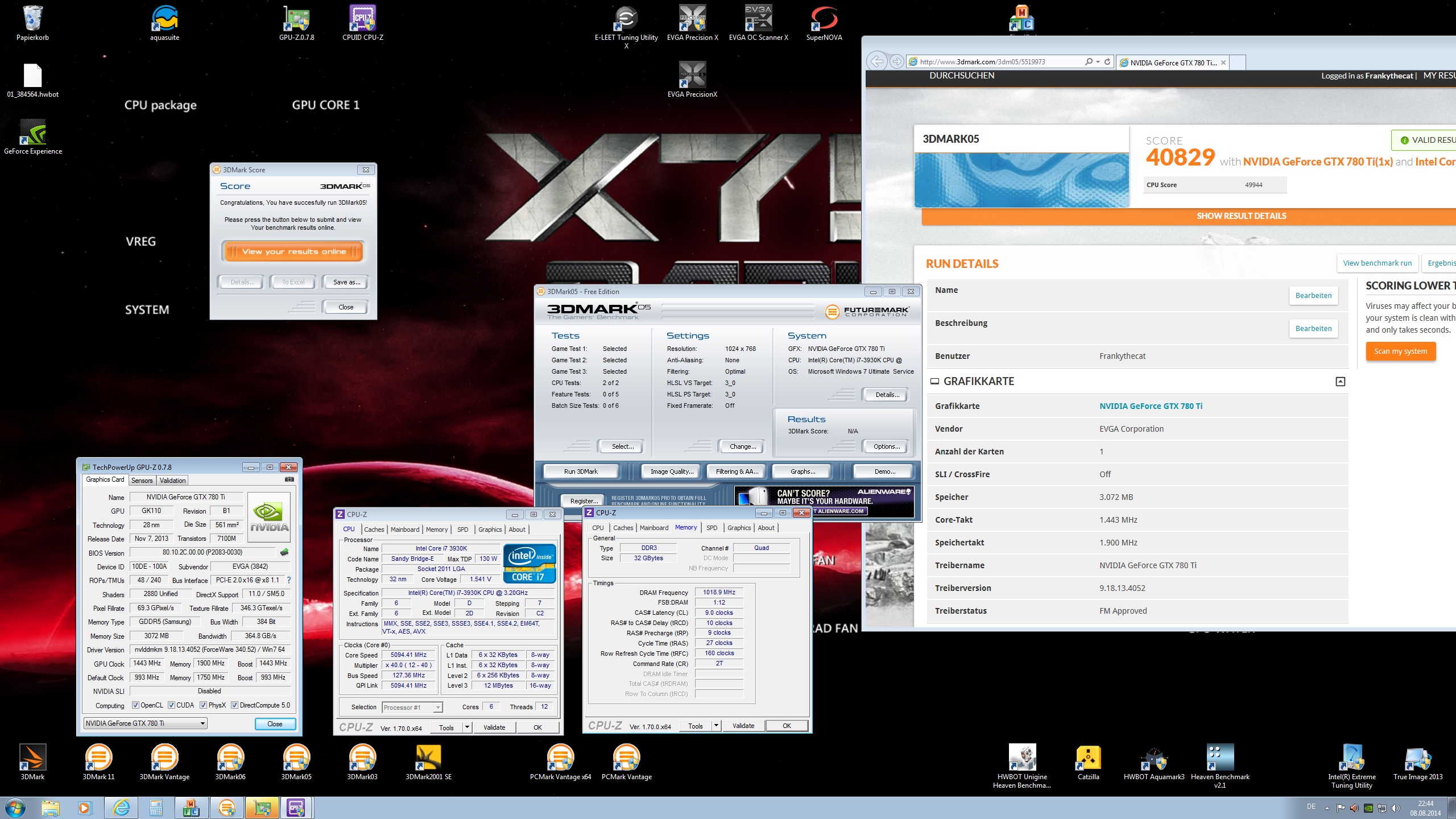The image size is (1456, 819).
Task: Click the Alienware advertisement banner
Action: [824, 501]
